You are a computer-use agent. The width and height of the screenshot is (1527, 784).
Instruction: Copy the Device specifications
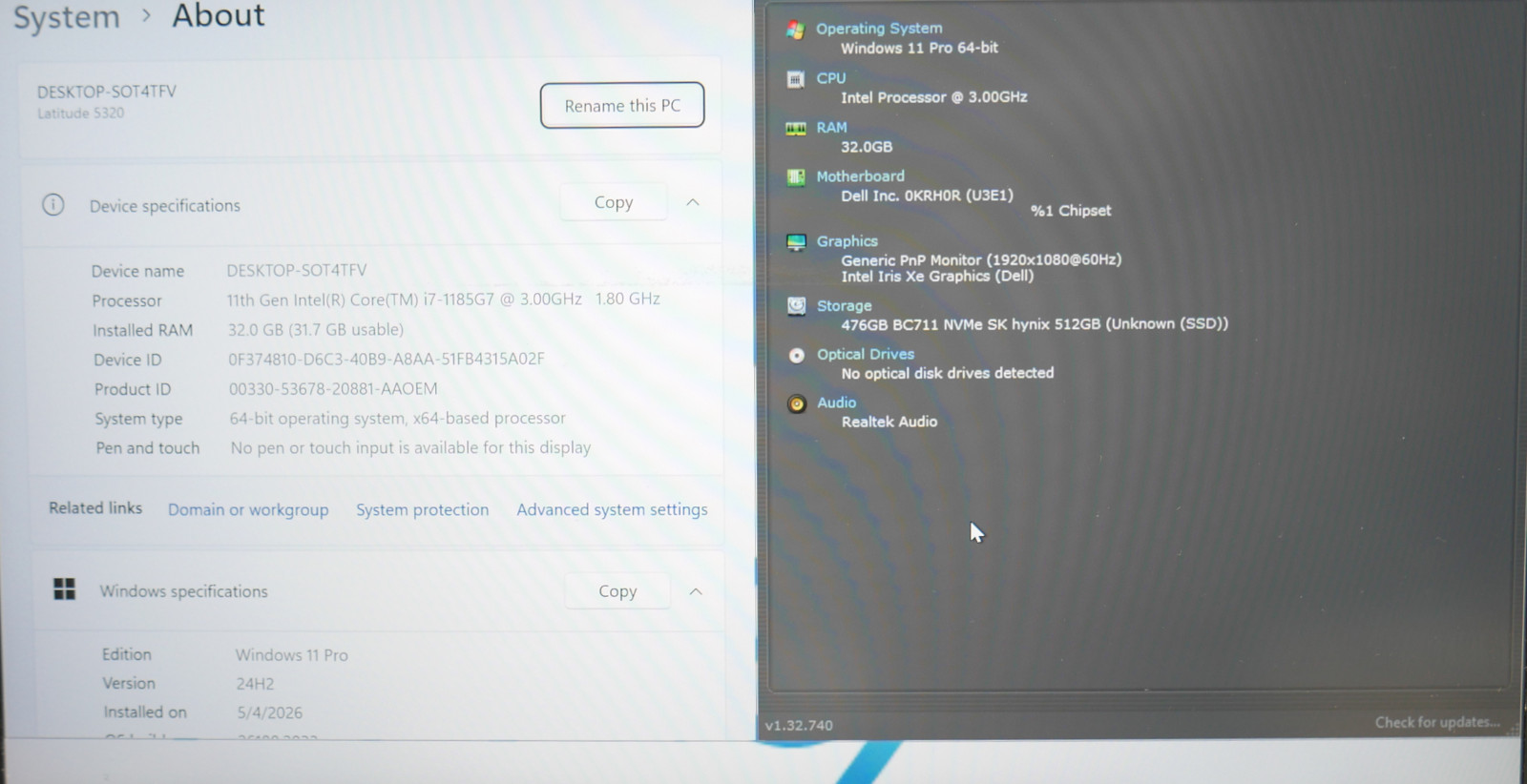(614, 202)
